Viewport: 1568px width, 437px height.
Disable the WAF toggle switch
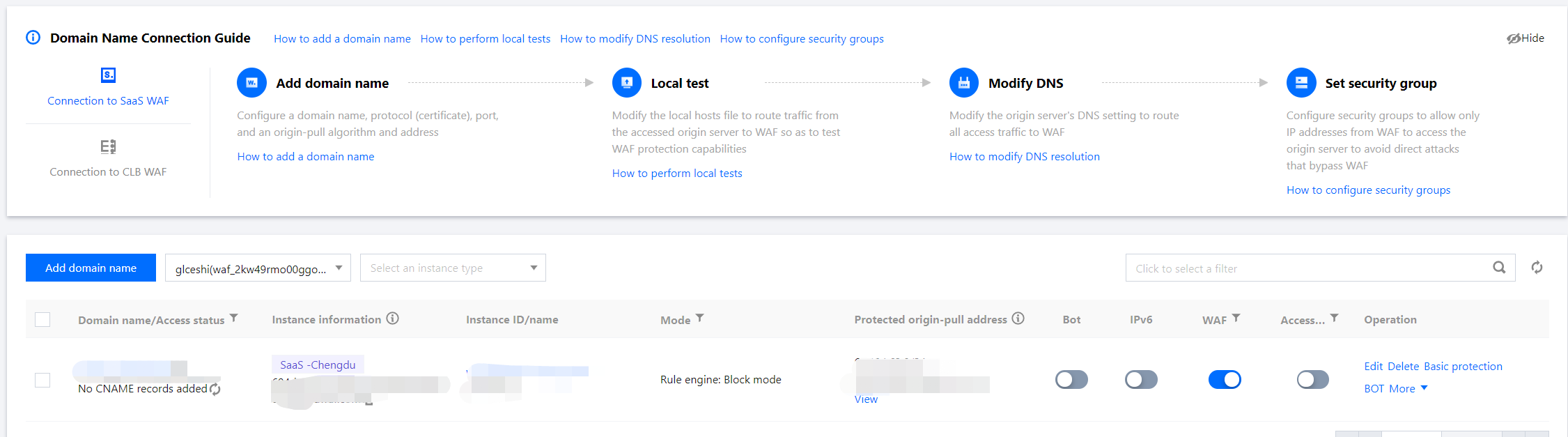coord(1225,380)
